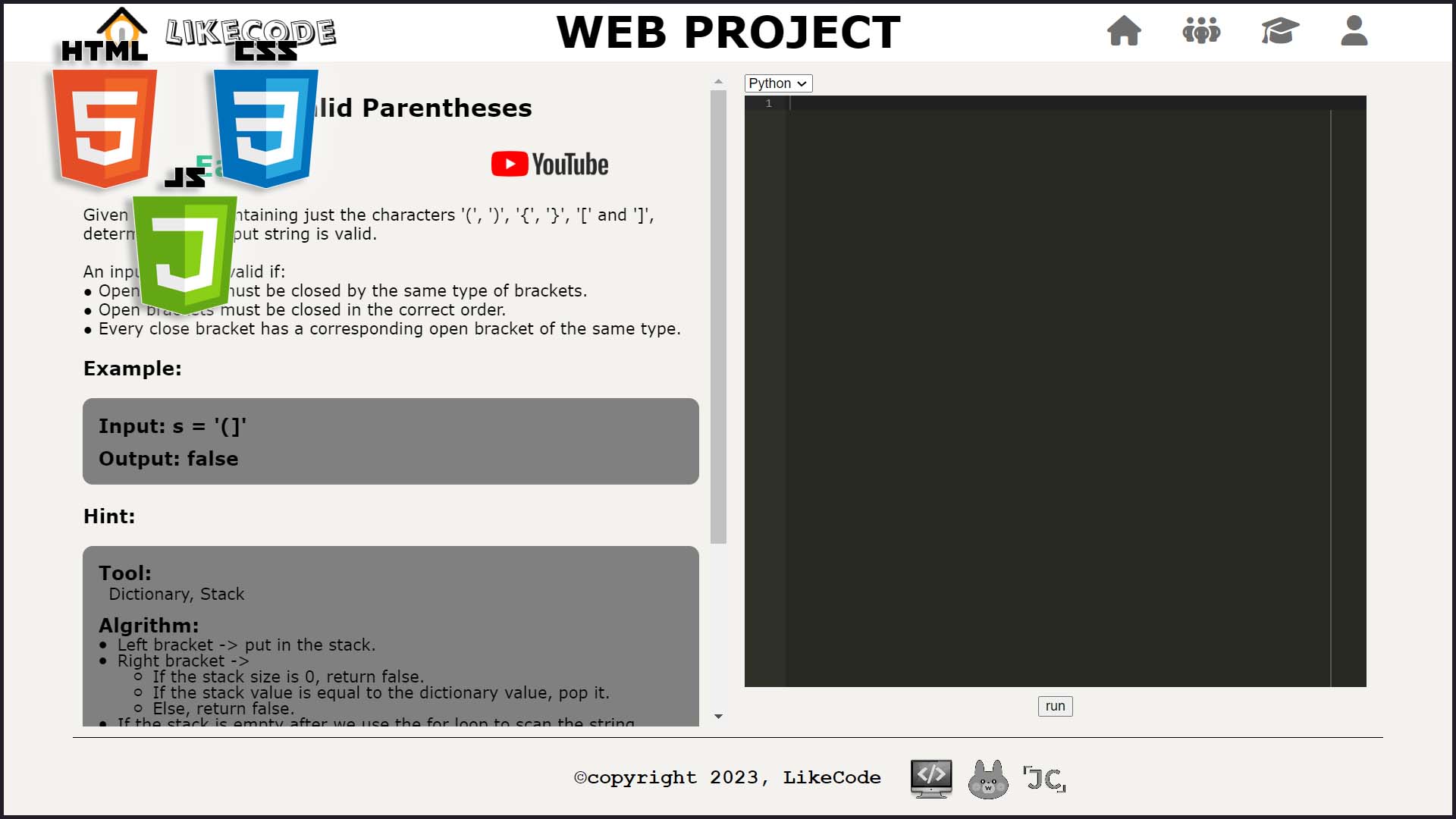Click the LIKECODE logo text

[251, 33]
